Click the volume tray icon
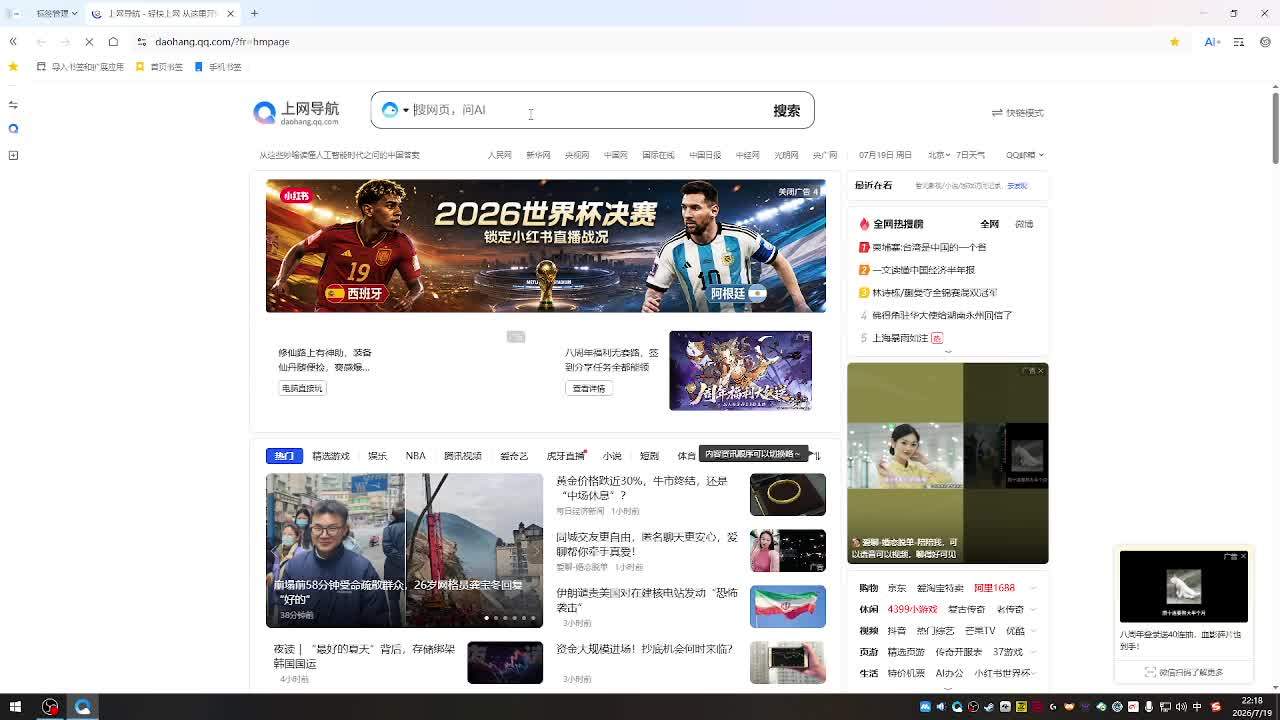This screenshot has width=1280, height=720. pyautogui.click(x=1179, y=707)
